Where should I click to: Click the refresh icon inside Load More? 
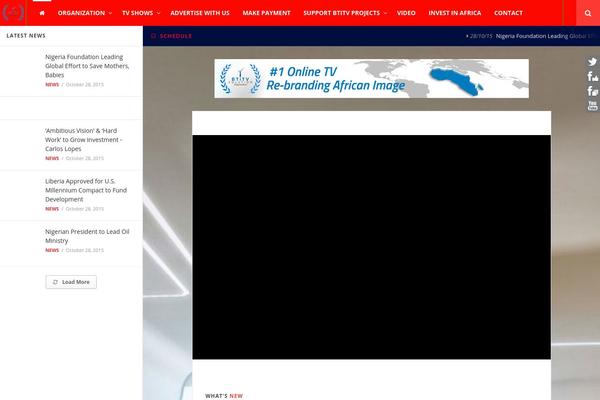coord(55,282)
